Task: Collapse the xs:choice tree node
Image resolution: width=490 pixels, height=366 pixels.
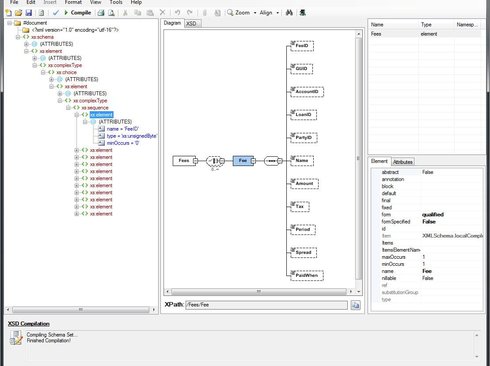Action: (x=43, y=72)
